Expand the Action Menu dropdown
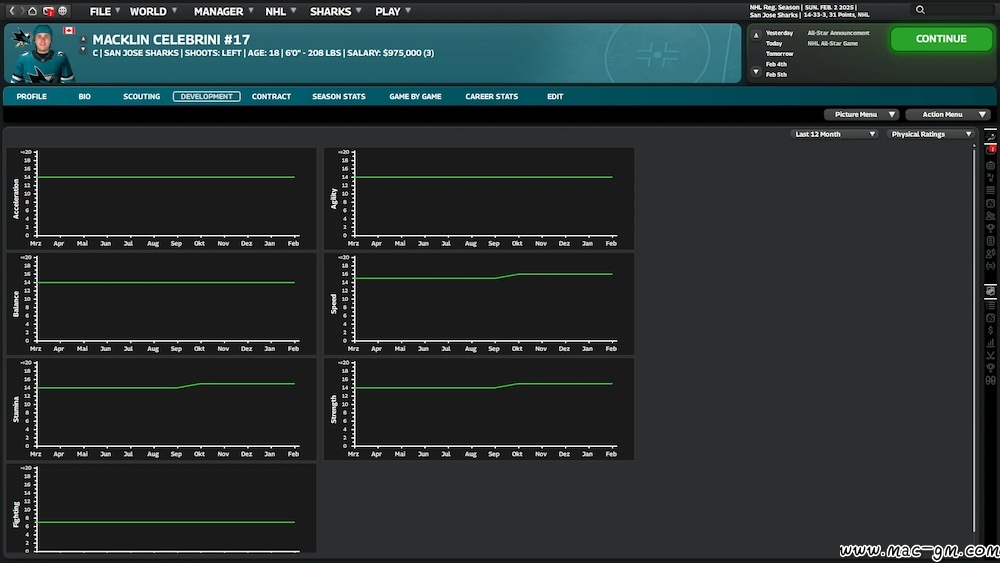The height and width of the screenshot is (563, 1000). click(x=948, y=114)
